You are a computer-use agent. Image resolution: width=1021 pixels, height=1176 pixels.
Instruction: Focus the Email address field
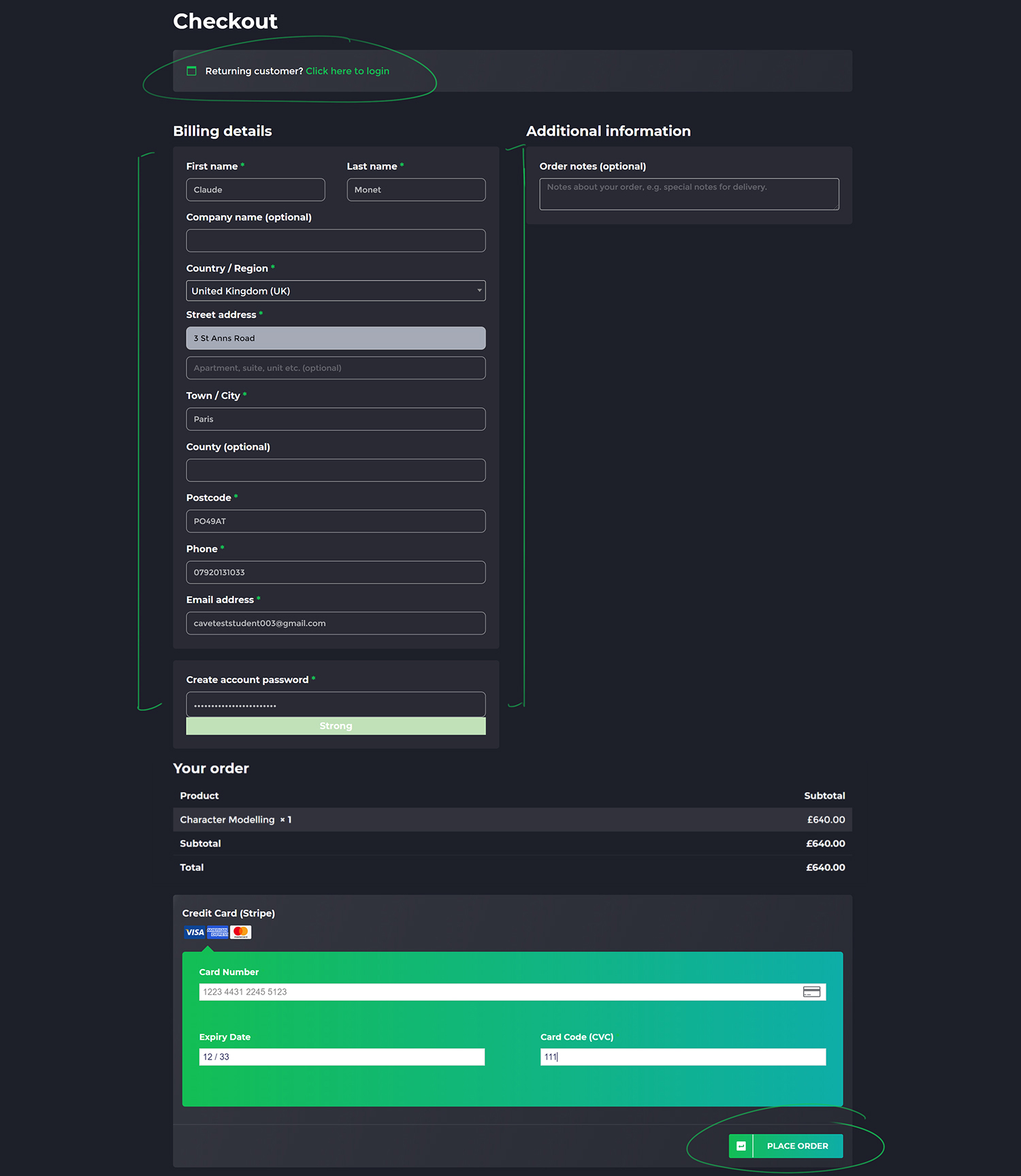click(x=336, y=624)
